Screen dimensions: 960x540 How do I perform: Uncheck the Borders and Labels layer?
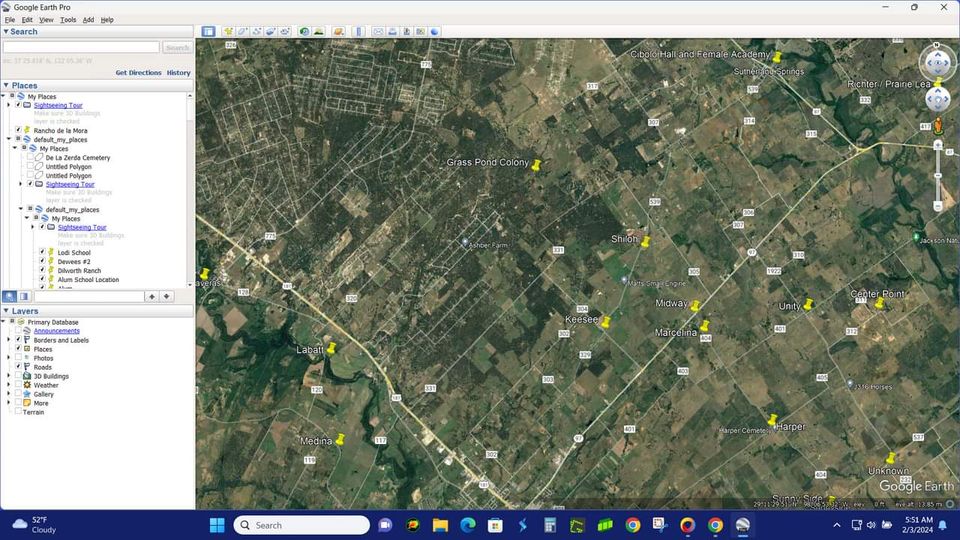click(18, 339)
